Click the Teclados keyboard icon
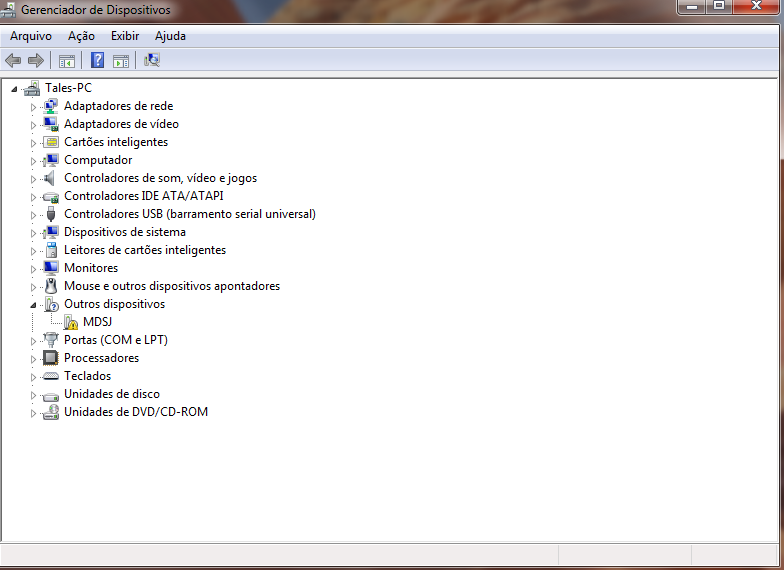This screenshot has height=570, width=784. pos(50,376)
